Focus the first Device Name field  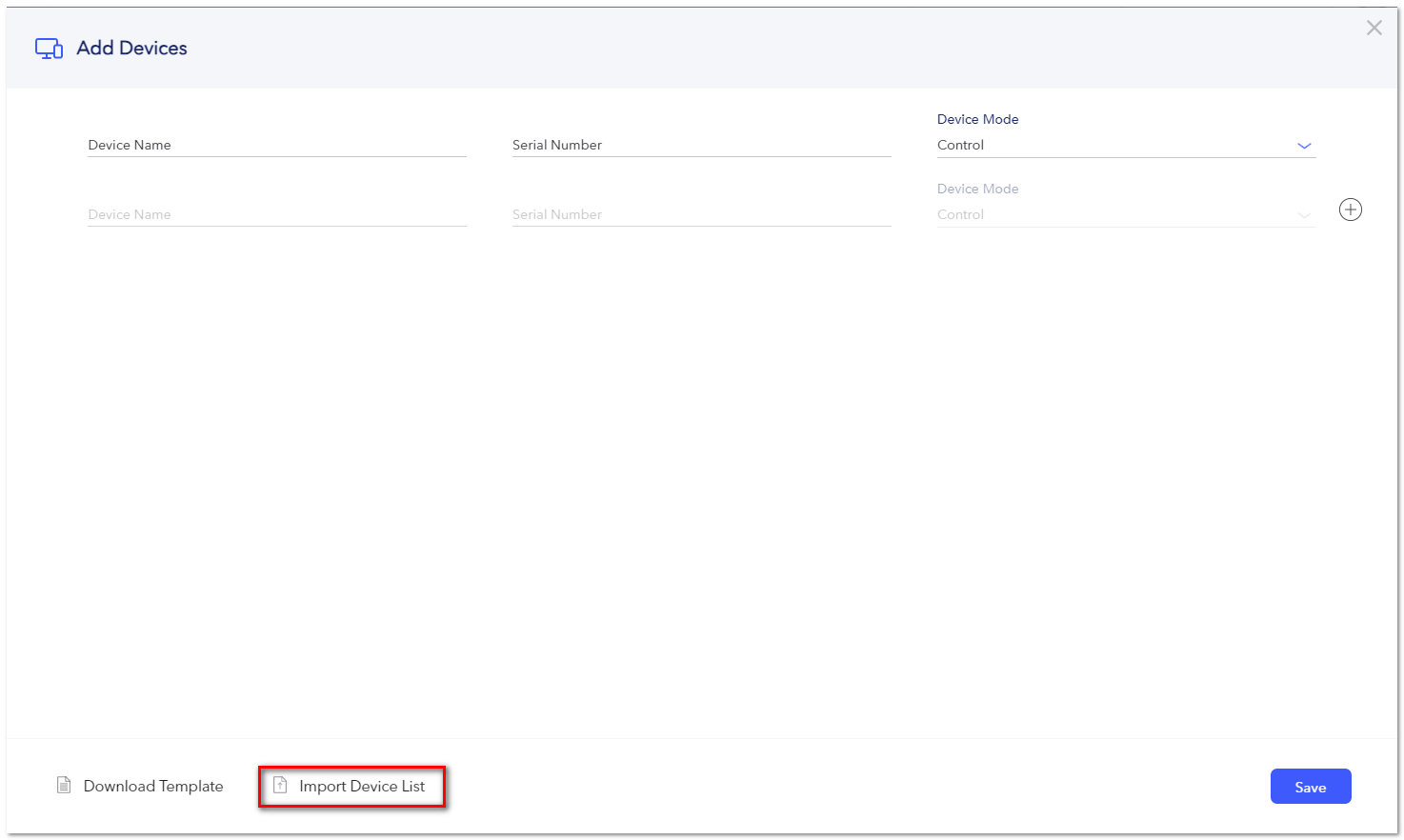(x=277, y=145)
